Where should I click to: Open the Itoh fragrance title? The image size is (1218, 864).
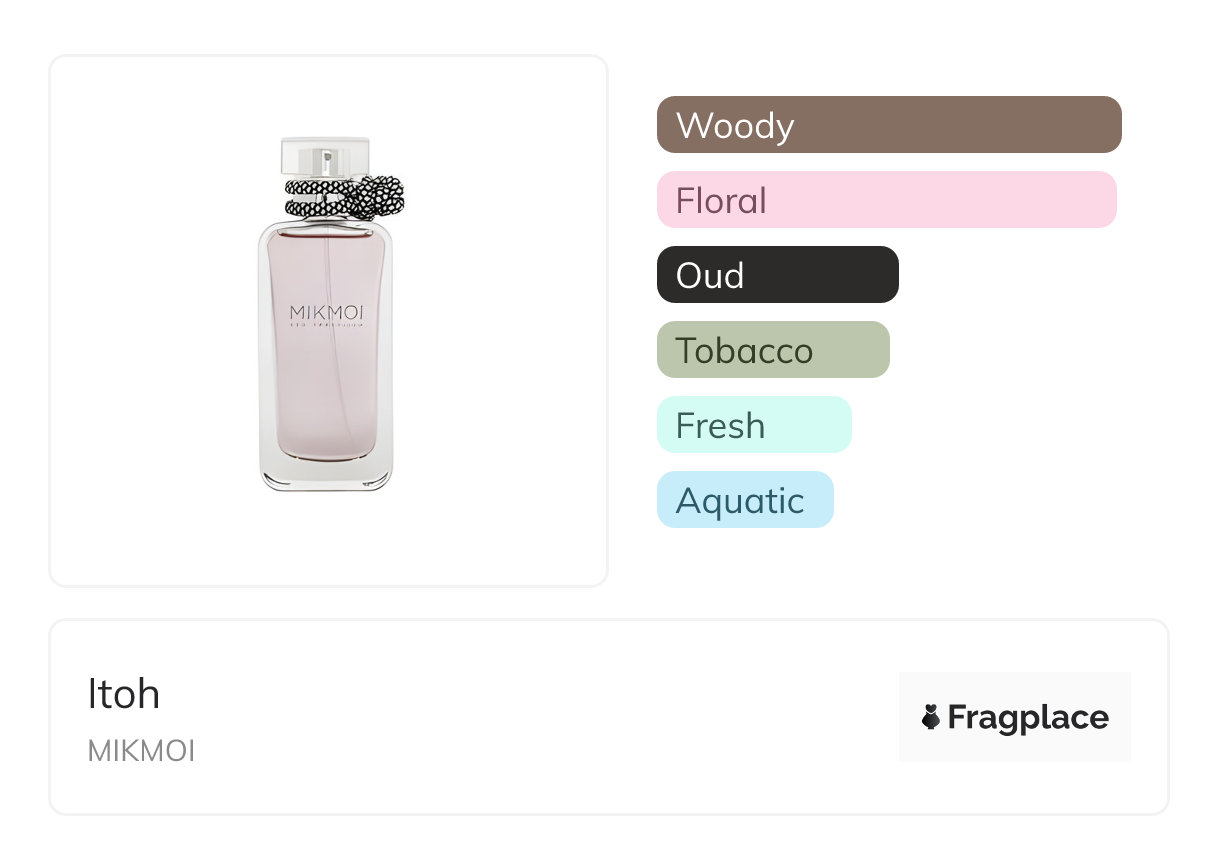pyautogui.click(x=124, y=694)
